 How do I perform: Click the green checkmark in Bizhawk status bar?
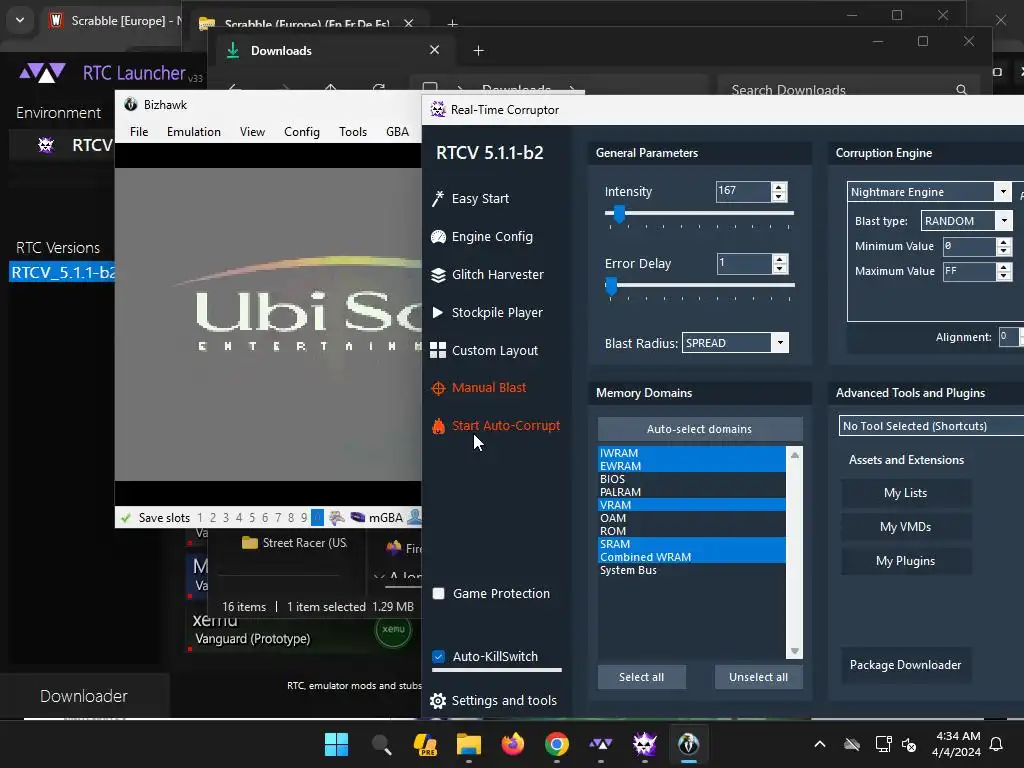click(x=125, y=518)
